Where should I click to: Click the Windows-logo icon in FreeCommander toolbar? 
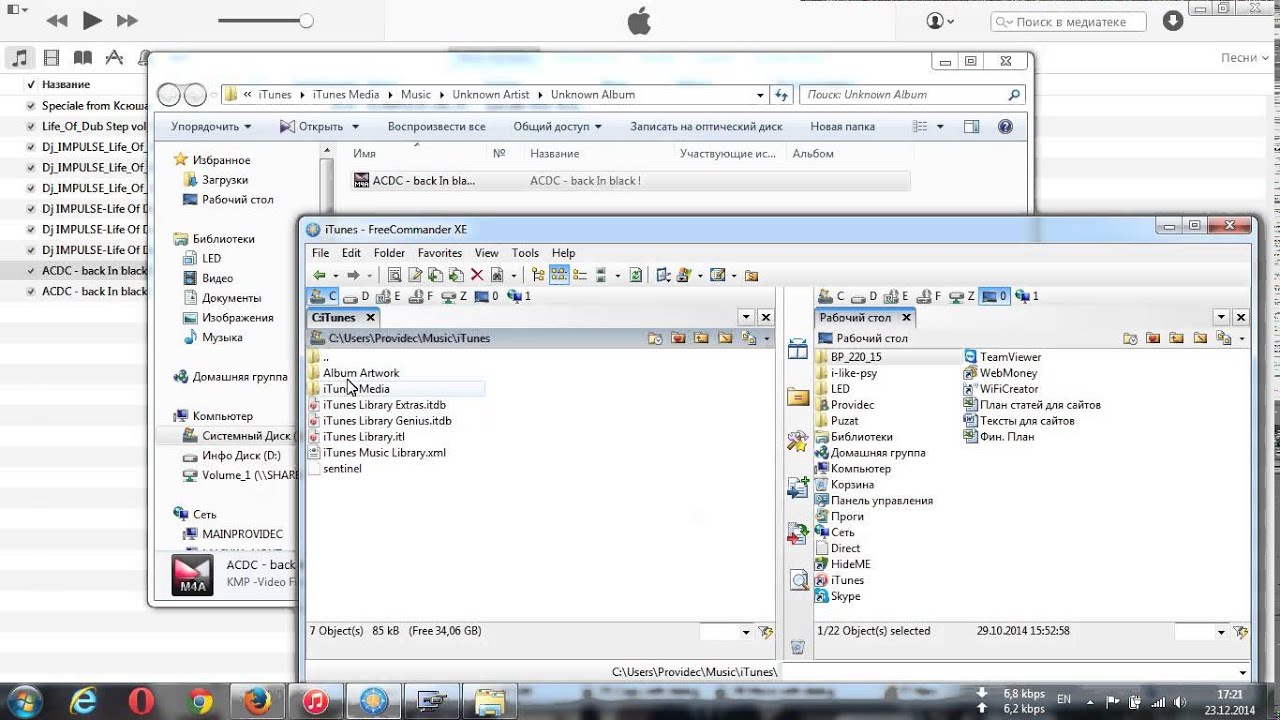tap(684, 275)
